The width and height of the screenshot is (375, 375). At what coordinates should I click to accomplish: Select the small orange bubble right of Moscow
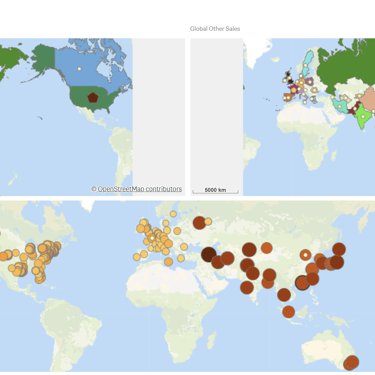pyautogui.click(x=208, y=221)
